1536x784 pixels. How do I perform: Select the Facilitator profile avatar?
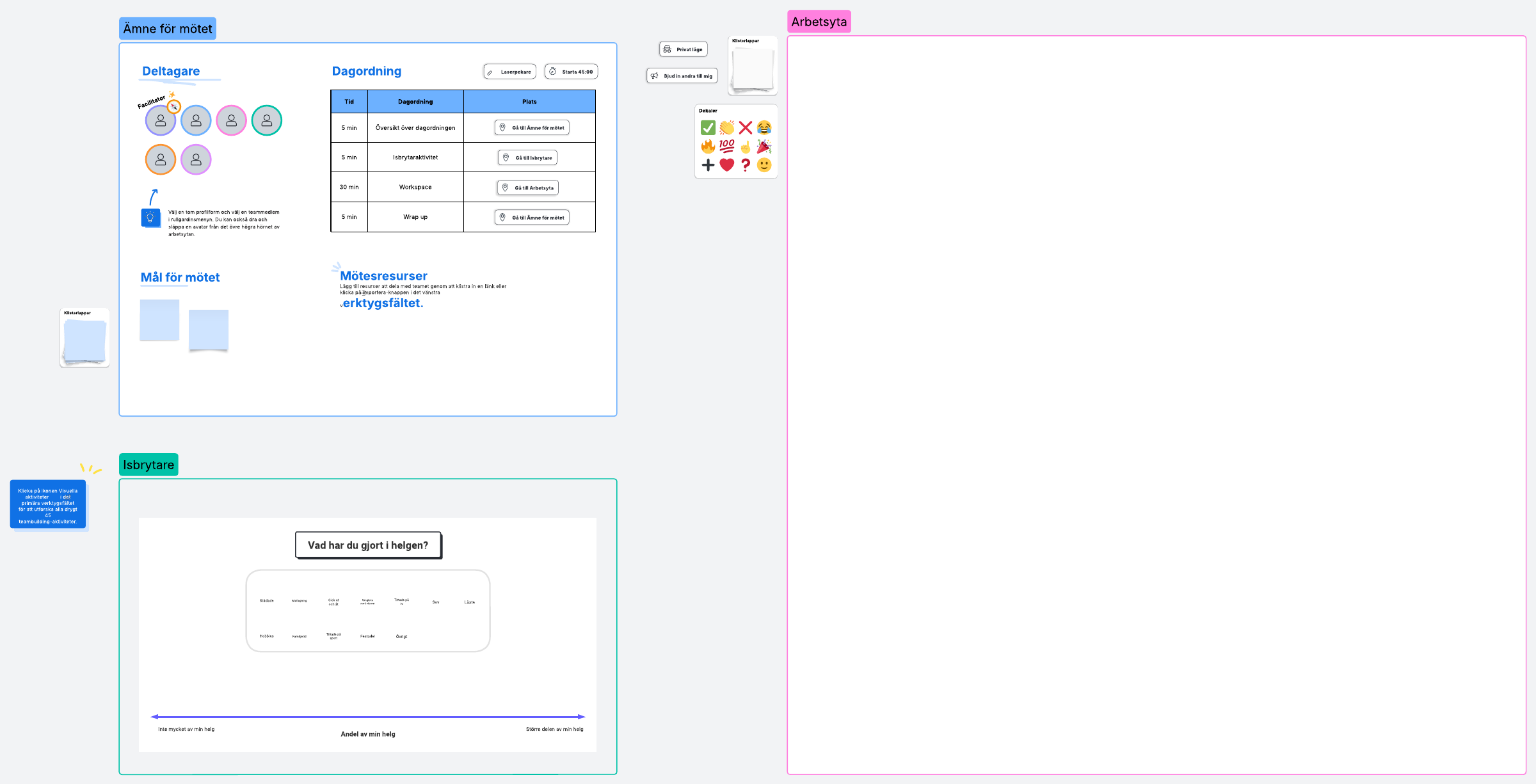pyautogui.click(x=161, y=120)
